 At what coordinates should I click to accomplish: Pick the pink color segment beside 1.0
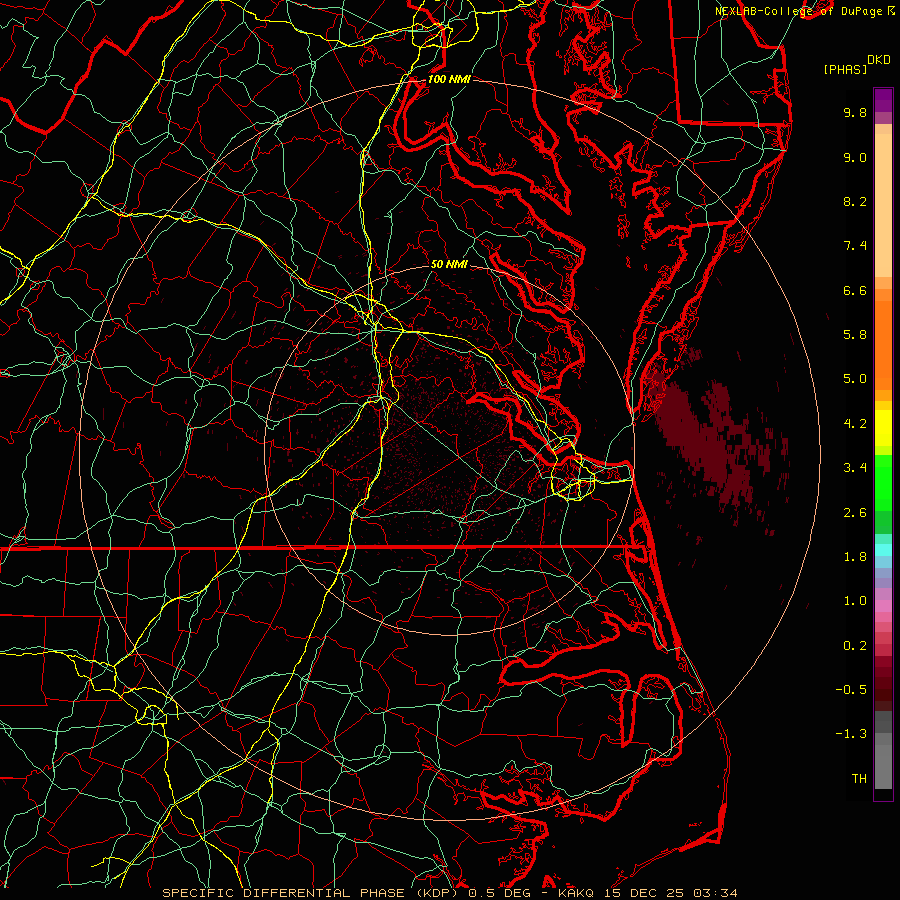883,606
